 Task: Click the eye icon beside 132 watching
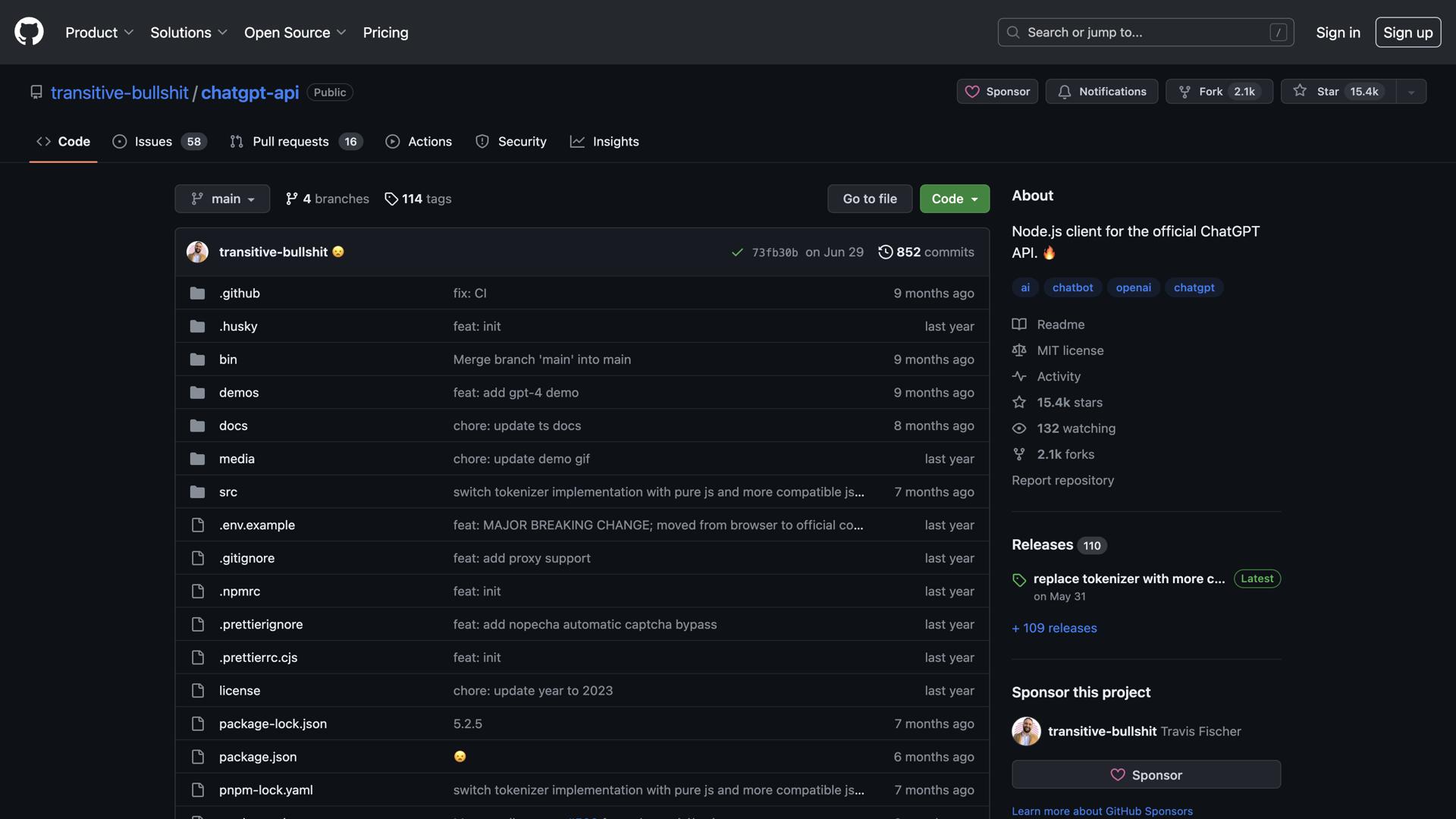point(1018,428)
